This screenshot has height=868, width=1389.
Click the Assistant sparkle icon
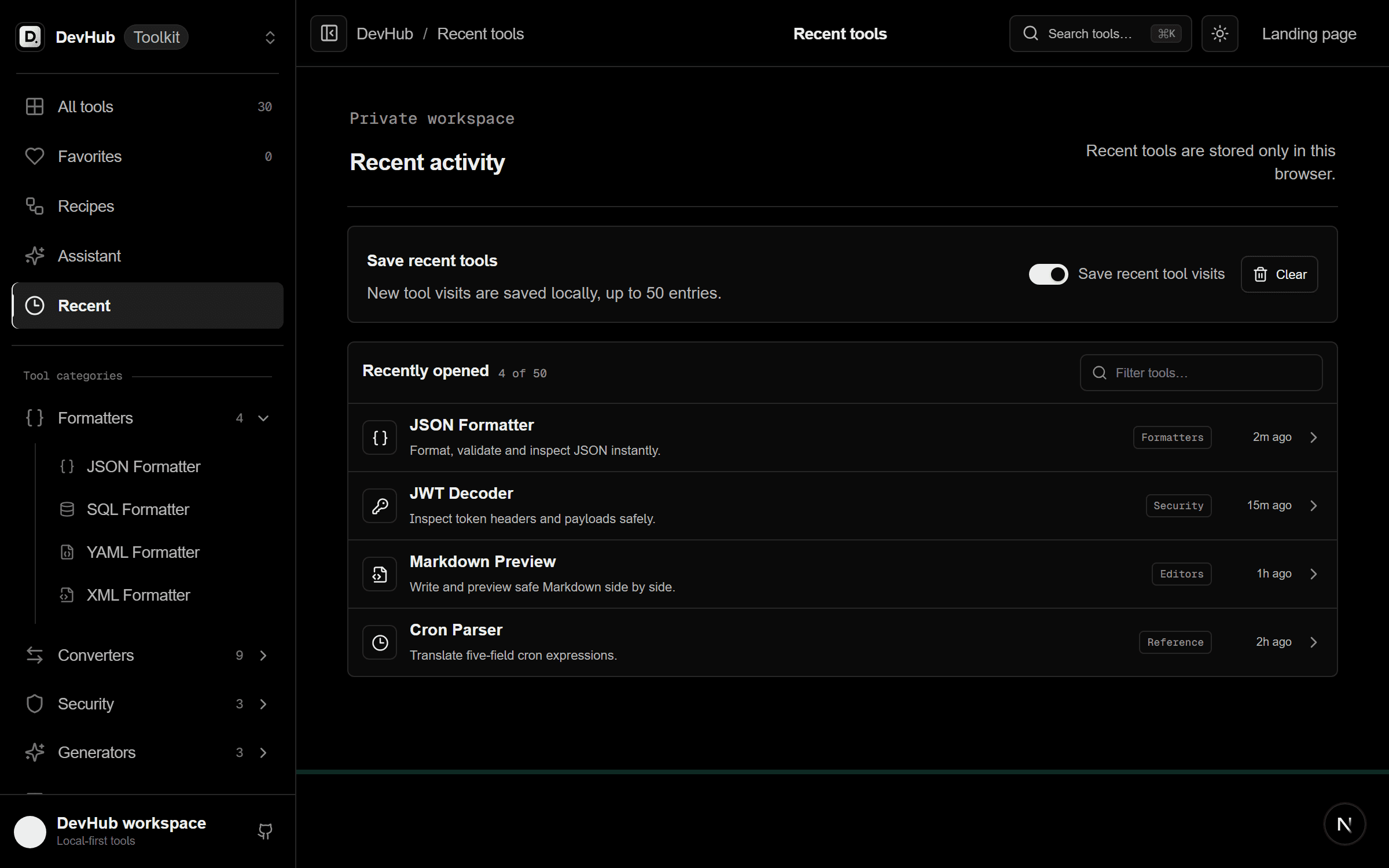coord(35,256)
